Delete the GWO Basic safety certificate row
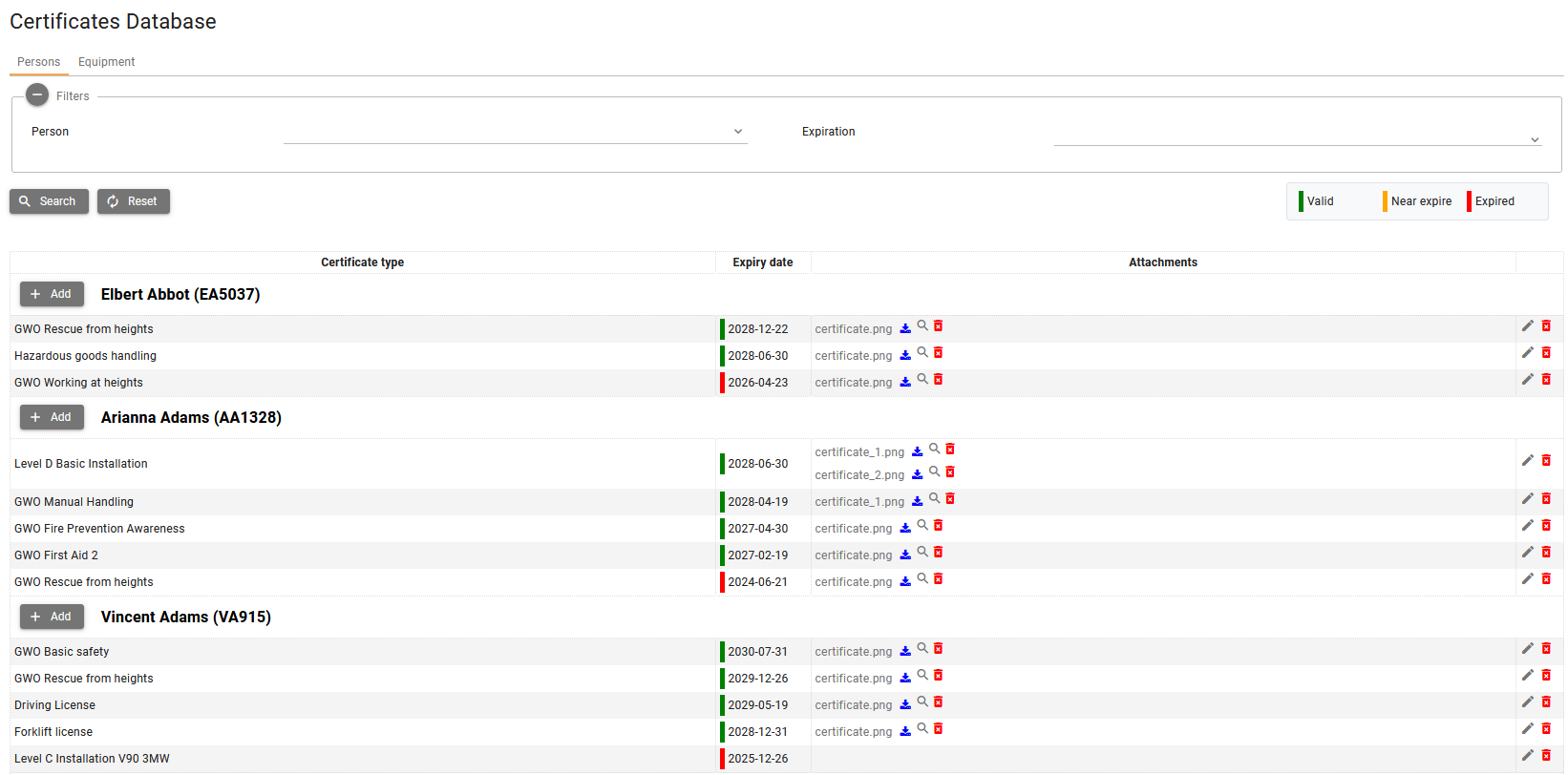Image resolution: width=1568 pixels, height=775 pixels. pos(1546,649)
